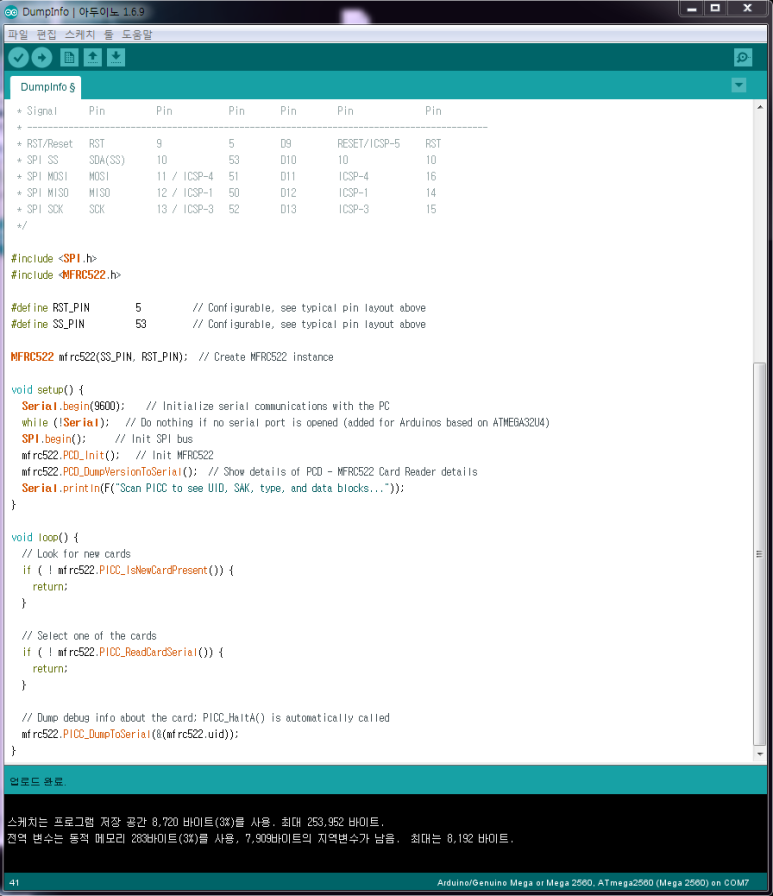Screen dimensions: 773x896
Task: Click the console line starting with '스케치는 프로그램 저장 공간'
Action: coord(196,822)
